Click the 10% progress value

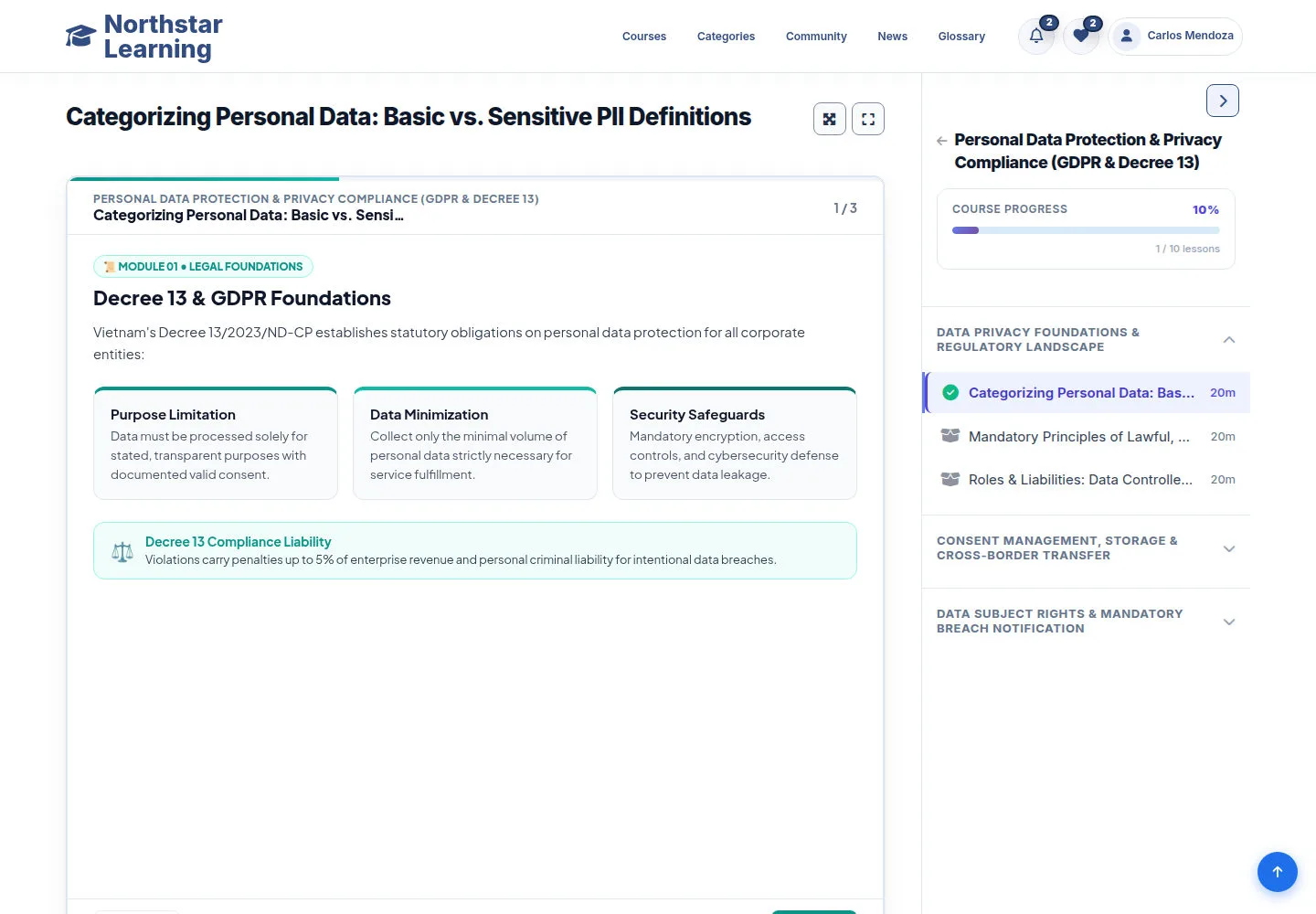[1205, 209]
